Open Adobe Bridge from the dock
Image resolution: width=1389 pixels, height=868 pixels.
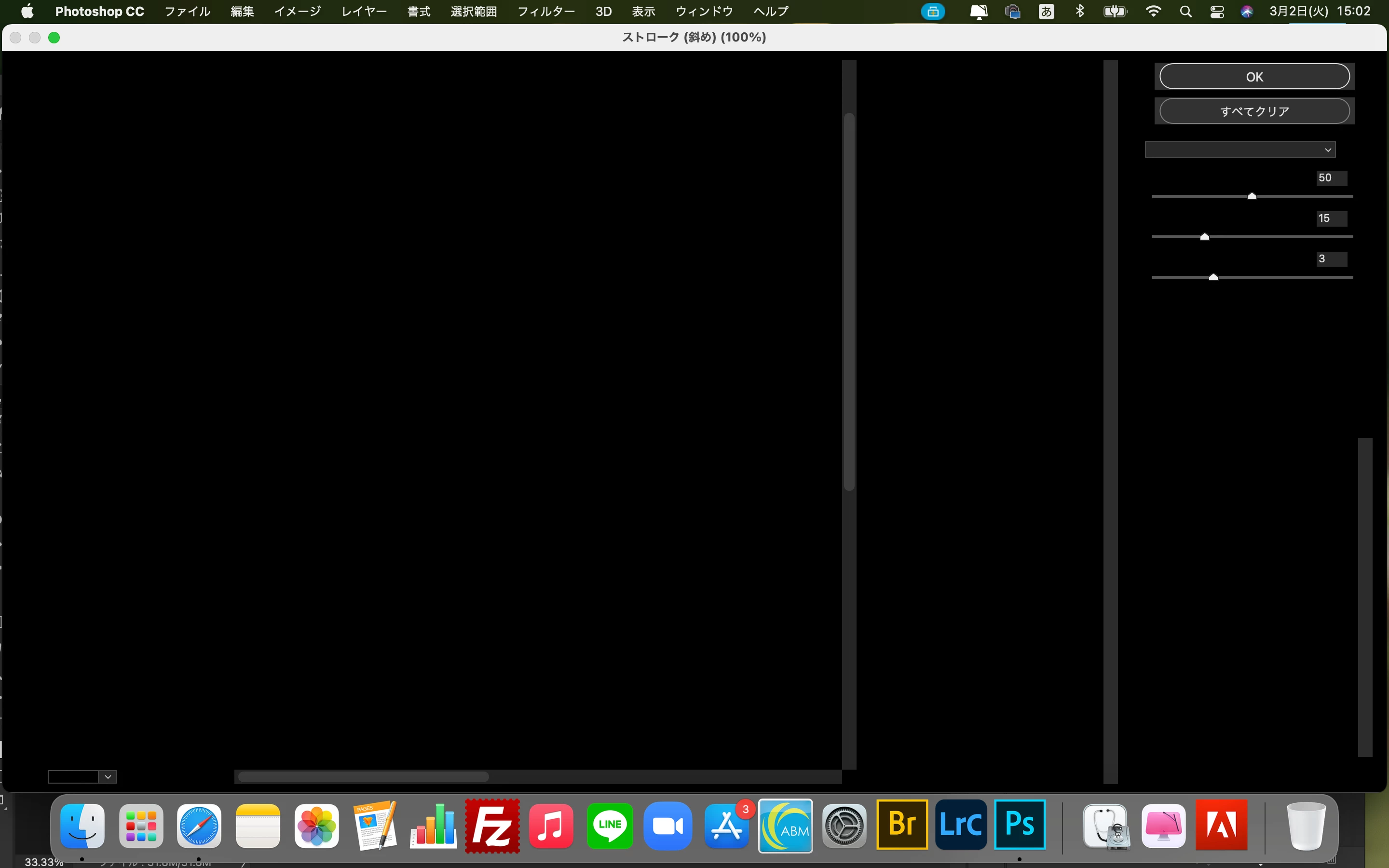coord(902,825)
